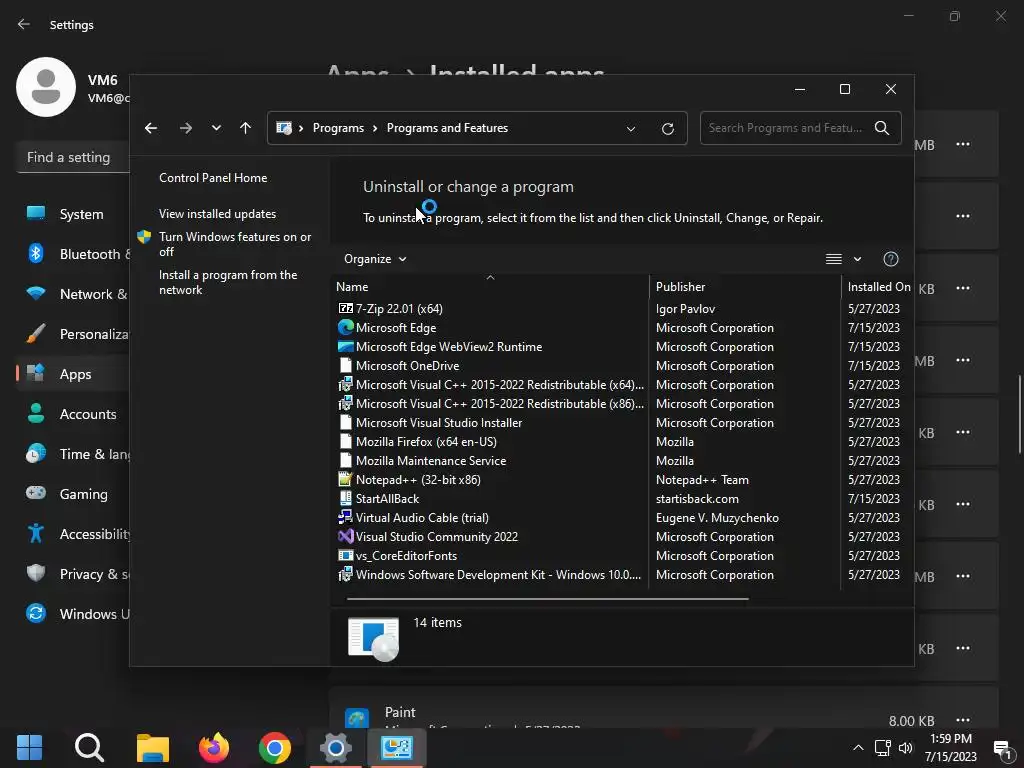Click startisback.com publisher cell
Viewport: 1024px width, 768px height.
tap(697, 498)
